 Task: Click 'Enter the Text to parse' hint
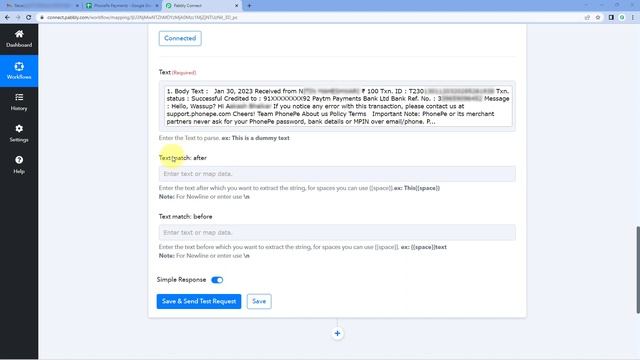click(224, 138)
